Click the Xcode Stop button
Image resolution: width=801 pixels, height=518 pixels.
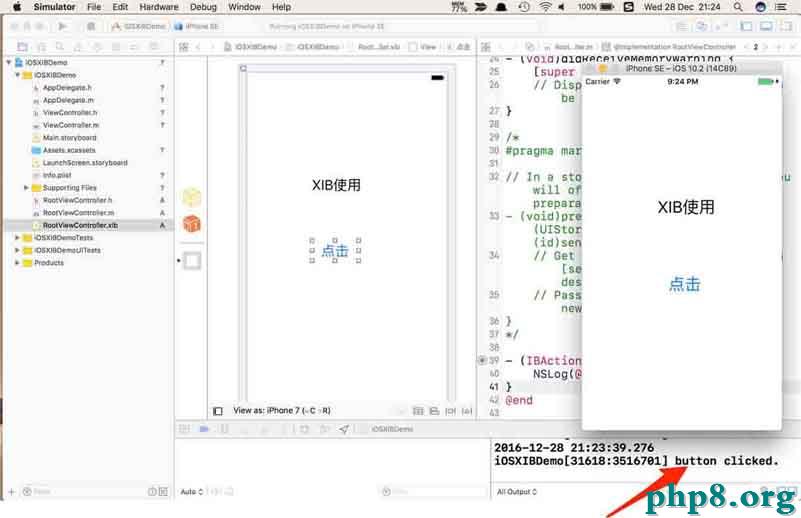pos(91,26)
